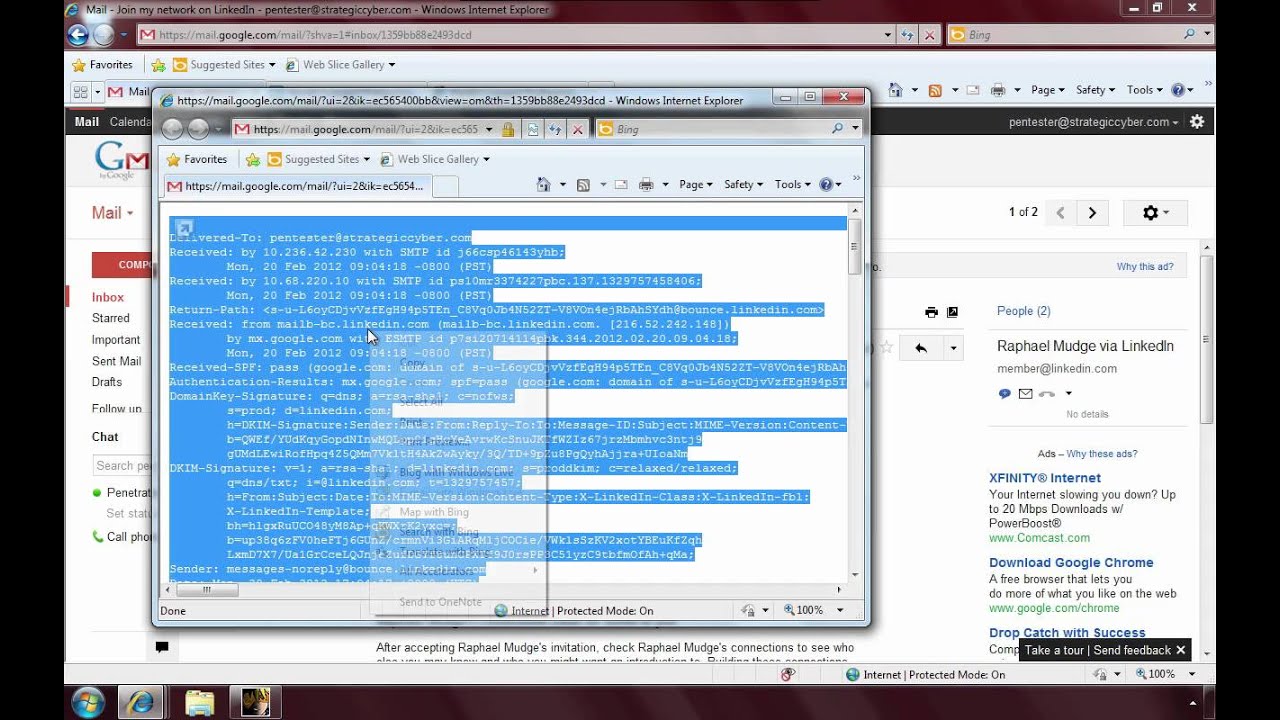
Task: Expand the reply options arrow beside Reply
Action: (953, 348)
